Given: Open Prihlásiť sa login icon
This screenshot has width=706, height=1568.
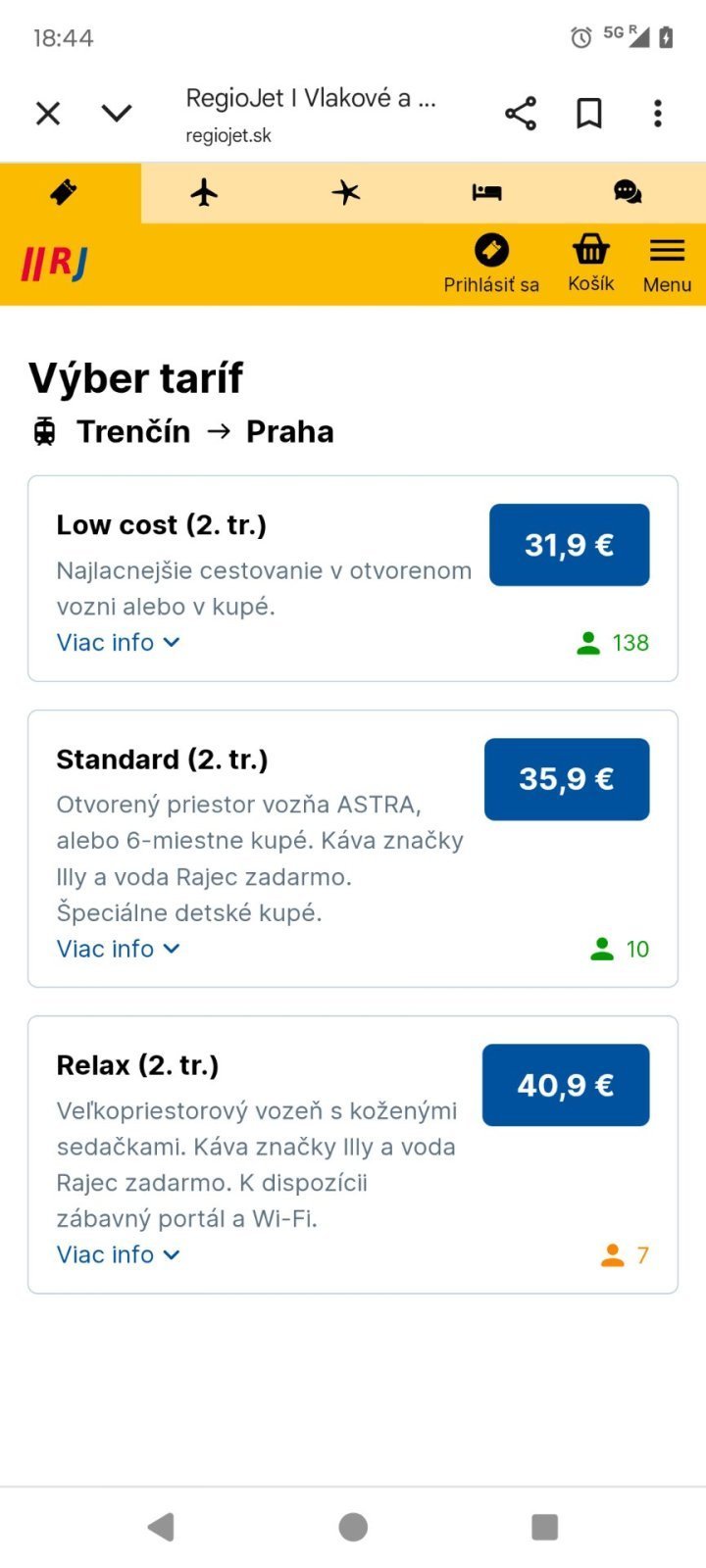Looking at the screenshot, I should (491, 264).
